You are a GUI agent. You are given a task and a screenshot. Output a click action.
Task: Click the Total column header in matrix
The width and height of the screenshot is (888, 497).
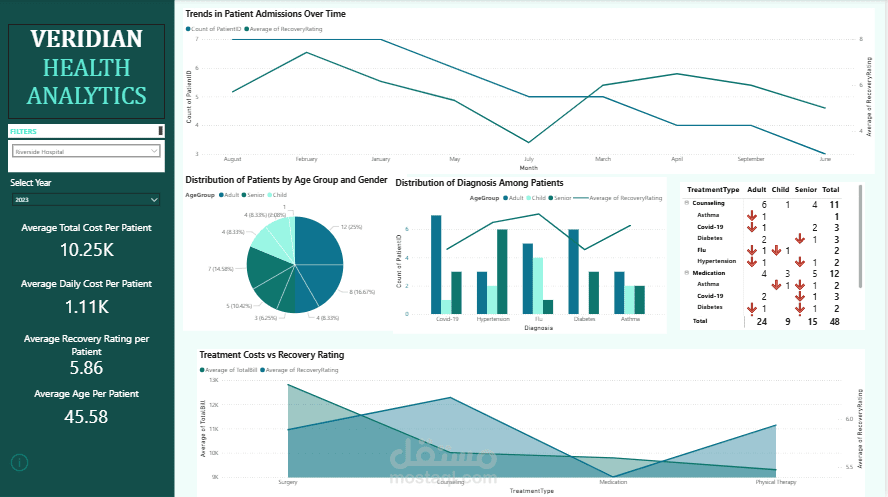[831, 190]
